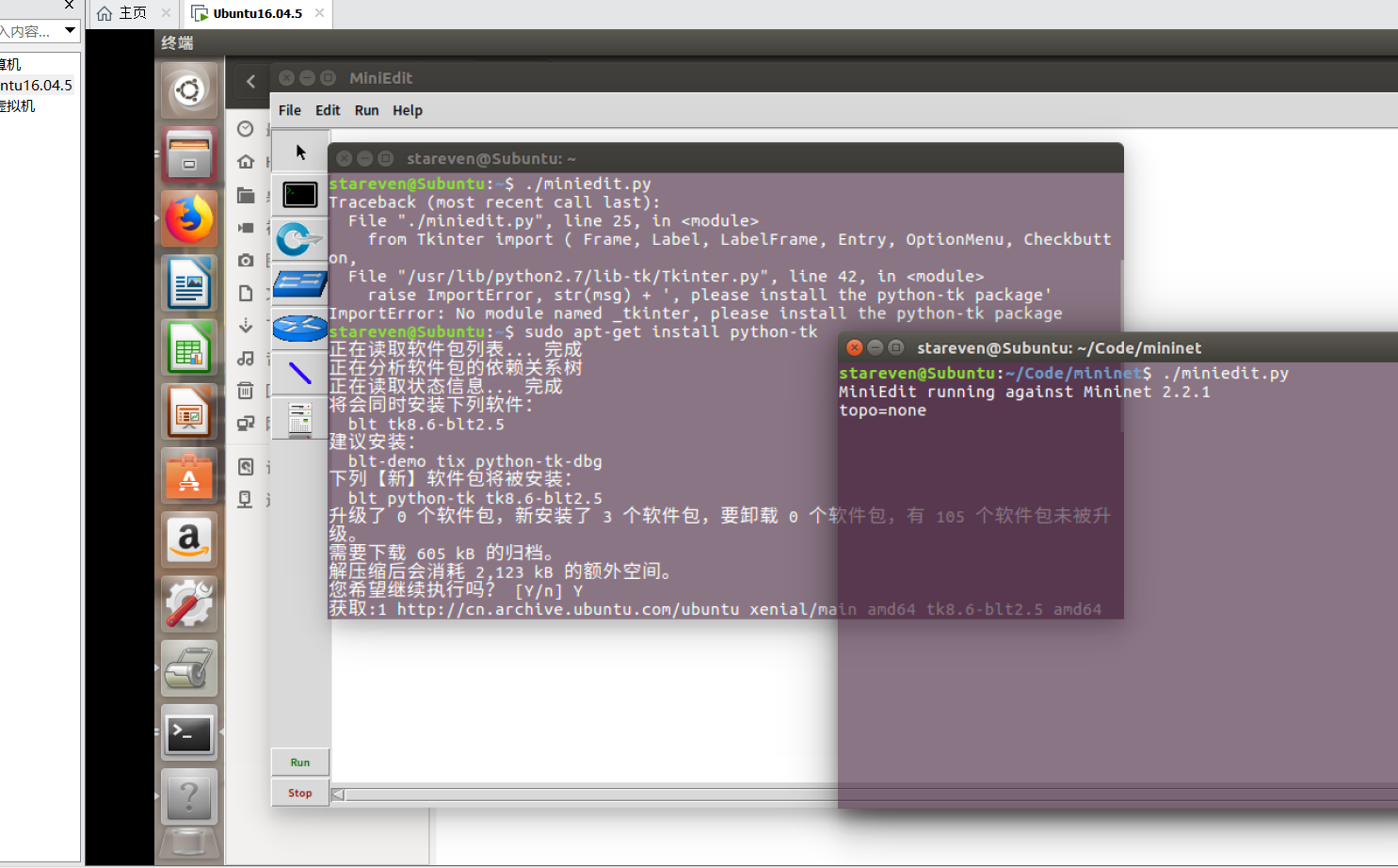The width and height of the screenshot is (1398, 868).
Task: Select the MiniEdit Host tool
Action: tap(300, 195)
